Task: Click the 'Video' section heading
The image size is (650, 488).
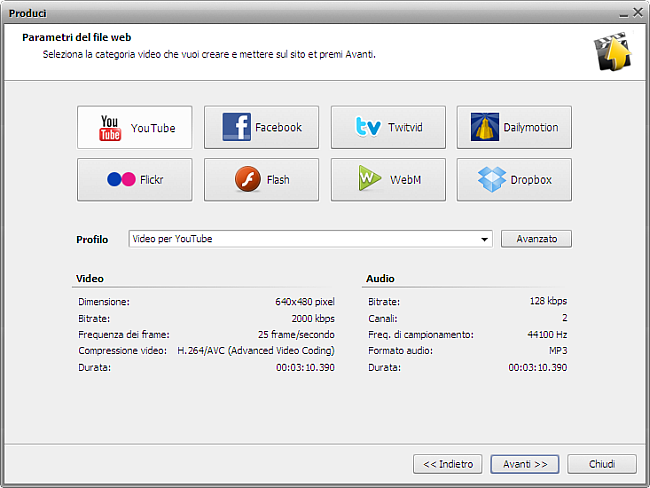Action: (90, 279)
